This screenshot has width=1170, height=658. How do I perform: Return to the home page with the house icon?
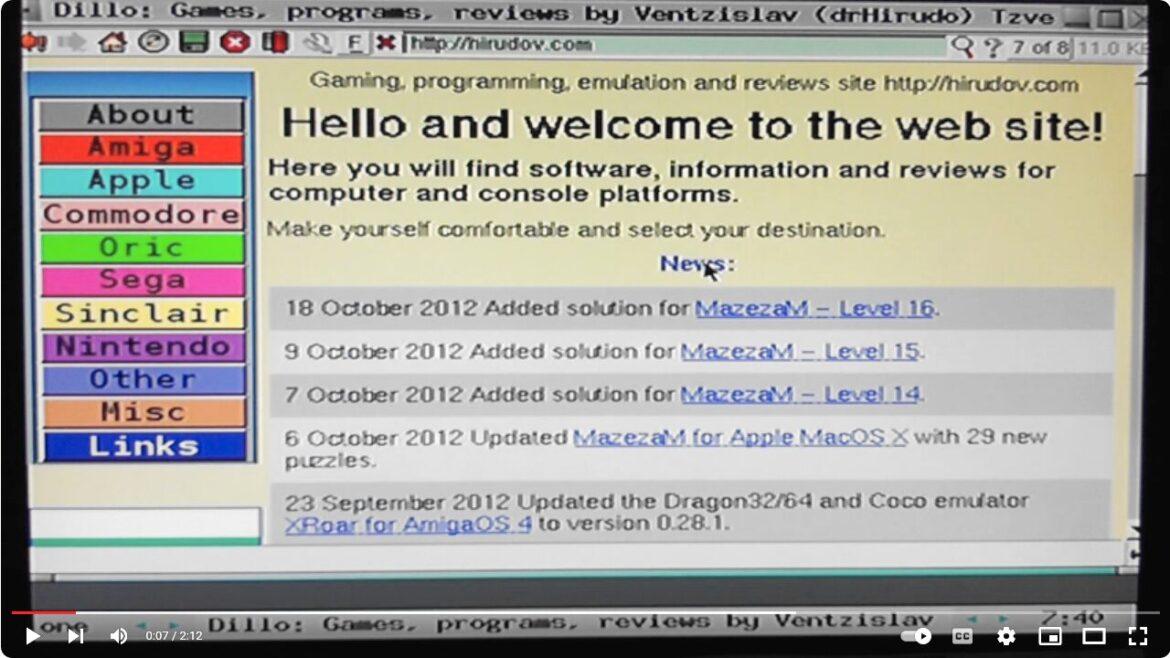(x=113, y=44)
